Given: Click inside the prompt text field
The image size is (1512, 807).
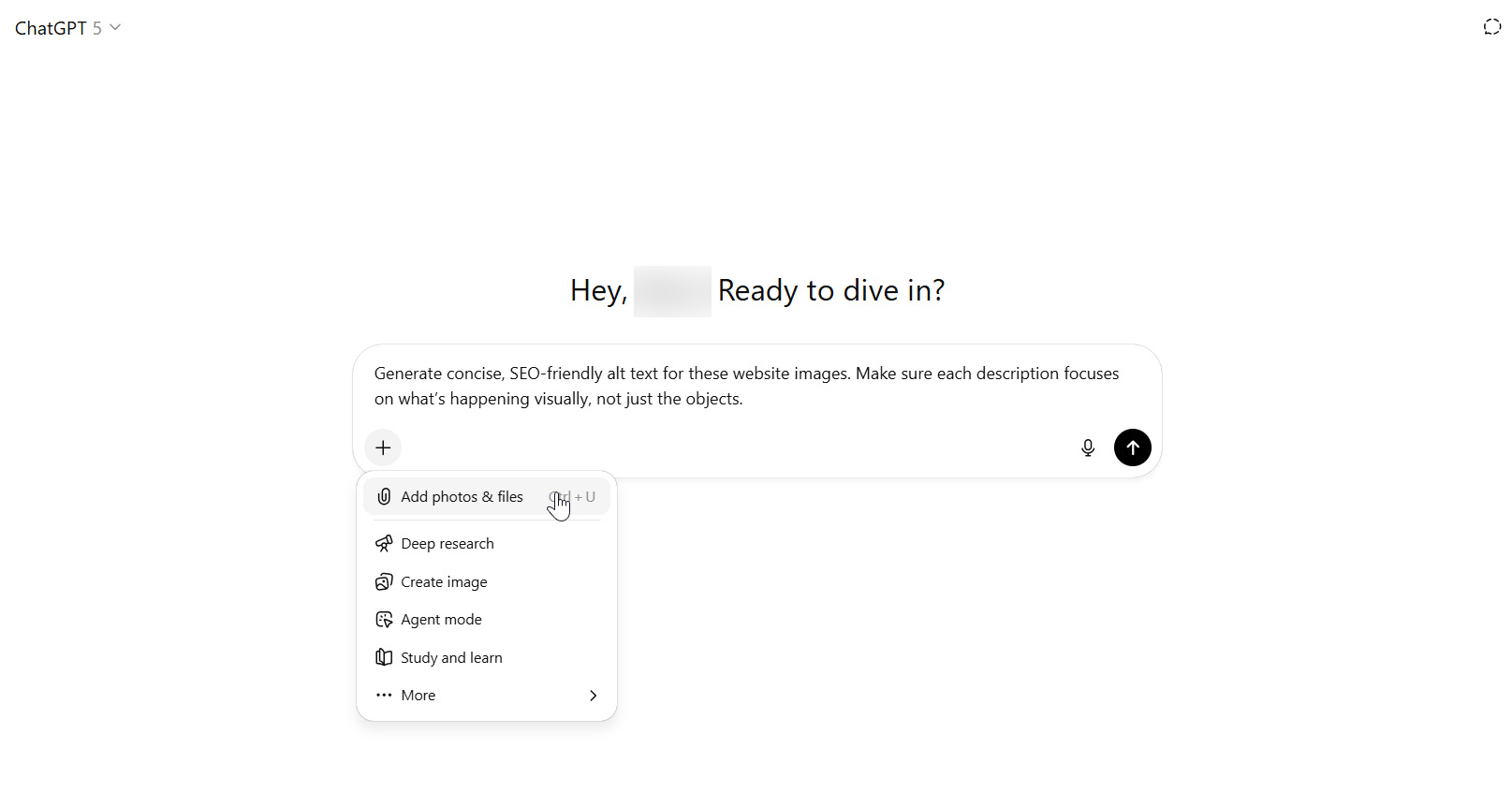Looking at the screenshot, I should pyautogui.click(x=746, y=386).
